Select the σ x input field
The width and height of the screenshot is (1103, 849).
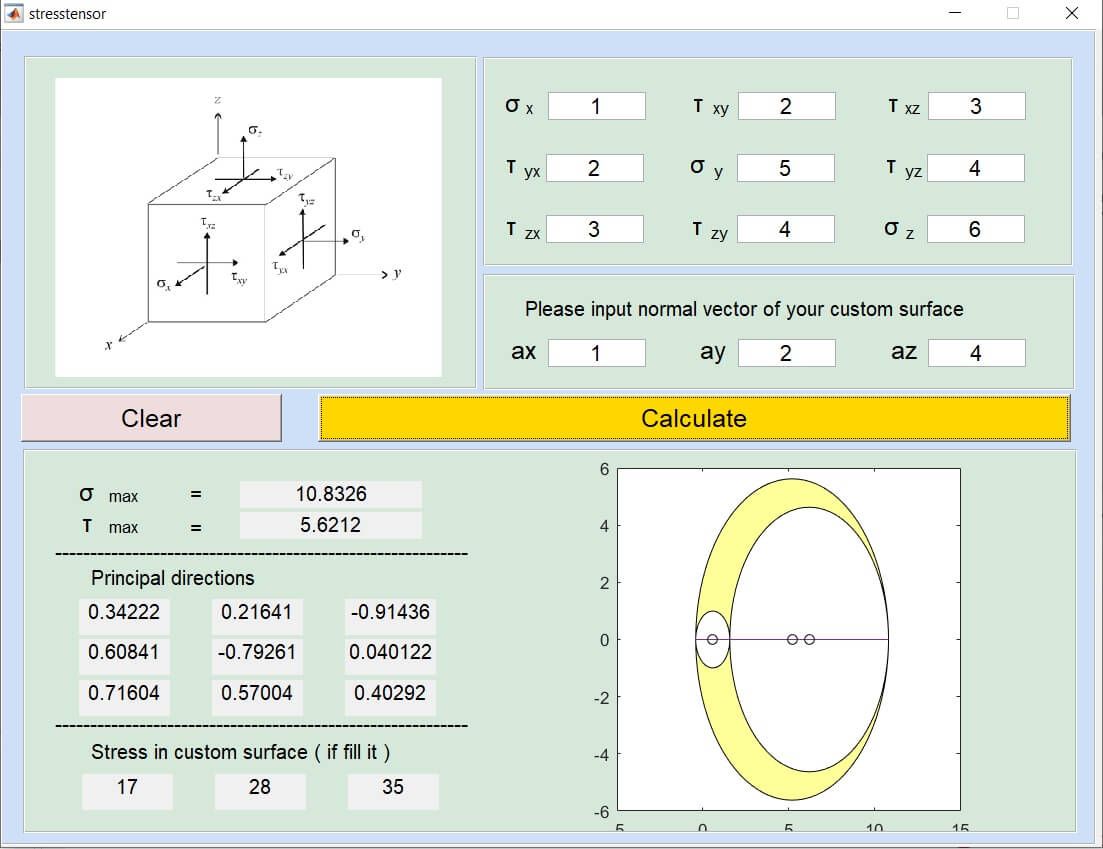[597, 106]
